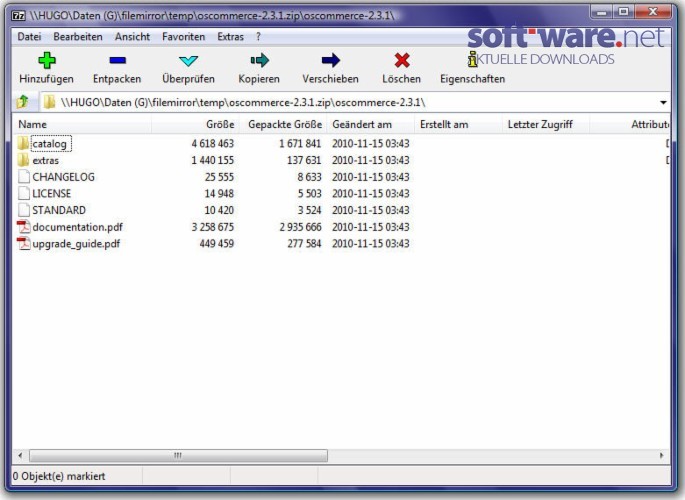Select the STANDARD file name
Viewport: 685px width, 500px height.
59,210
